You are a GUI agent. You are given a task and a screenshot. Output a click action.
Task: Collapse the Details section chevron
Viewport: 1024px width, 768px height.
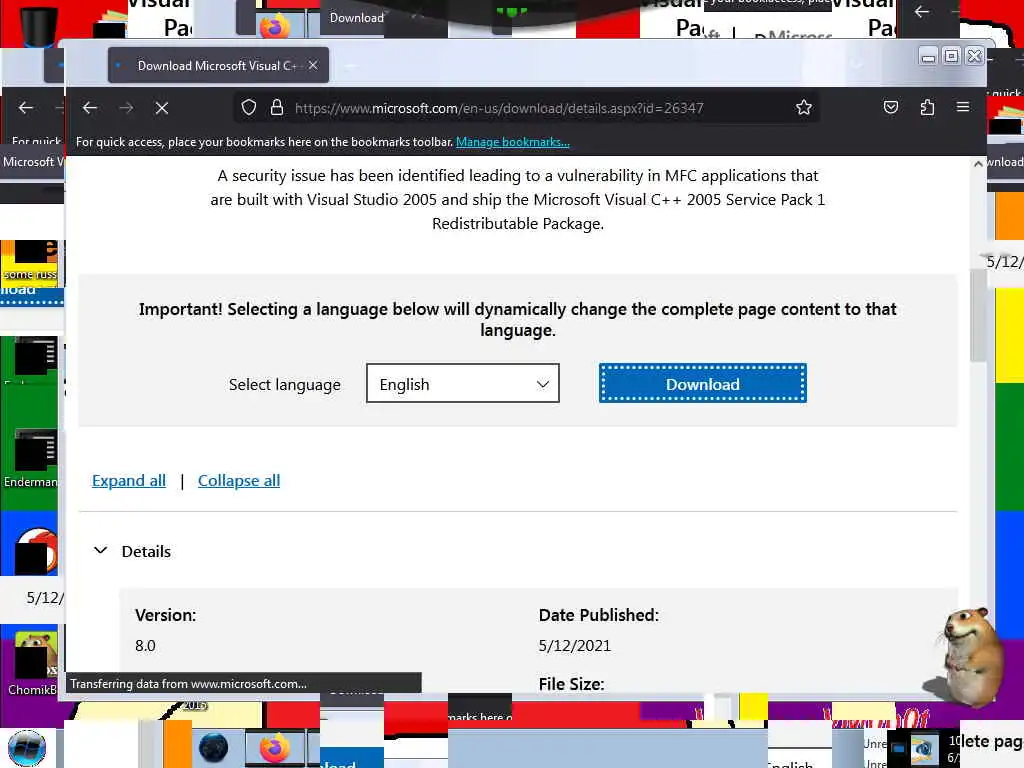[101, 551]
